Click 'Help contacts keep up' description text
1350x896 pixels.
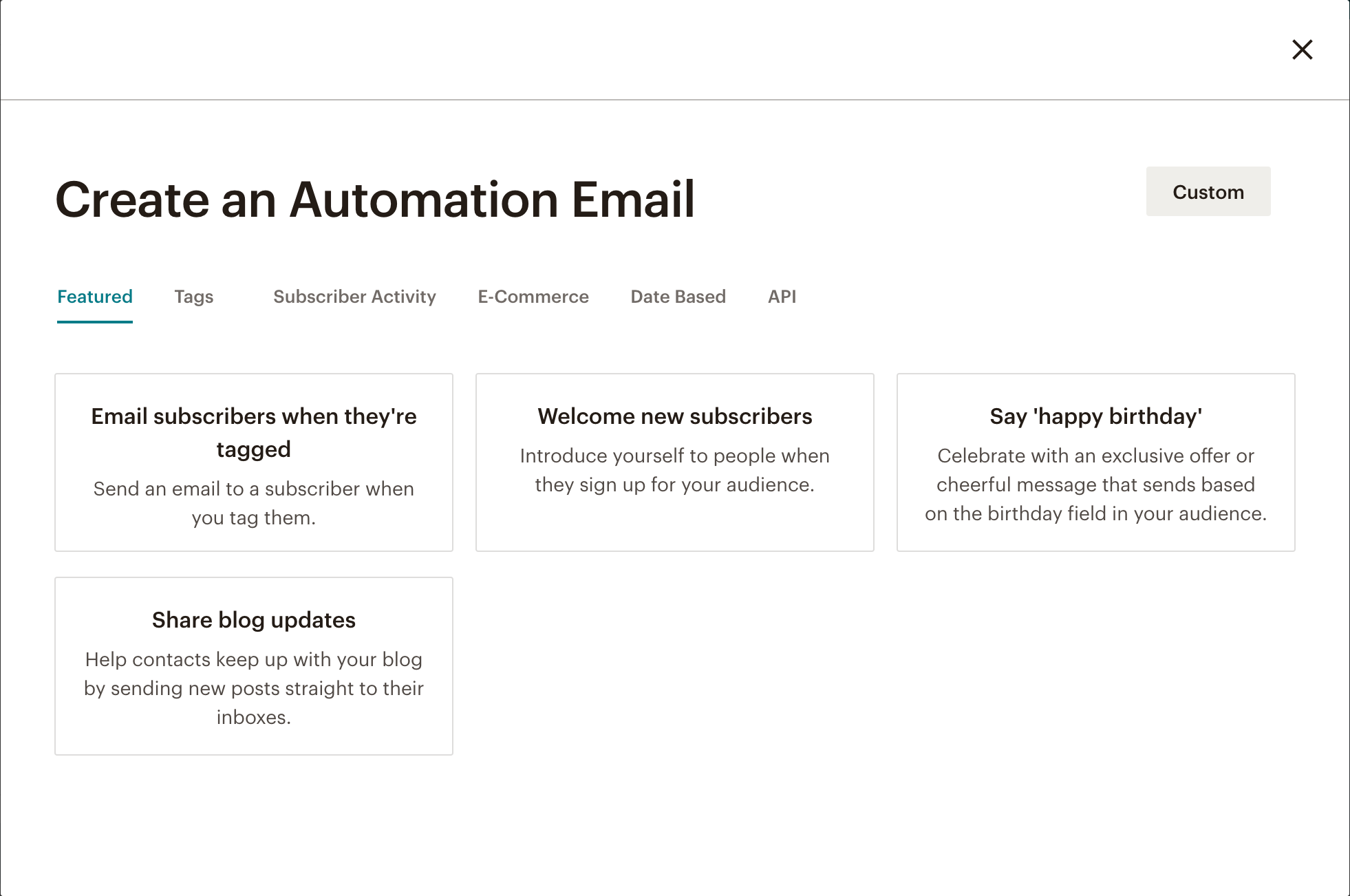254,688
